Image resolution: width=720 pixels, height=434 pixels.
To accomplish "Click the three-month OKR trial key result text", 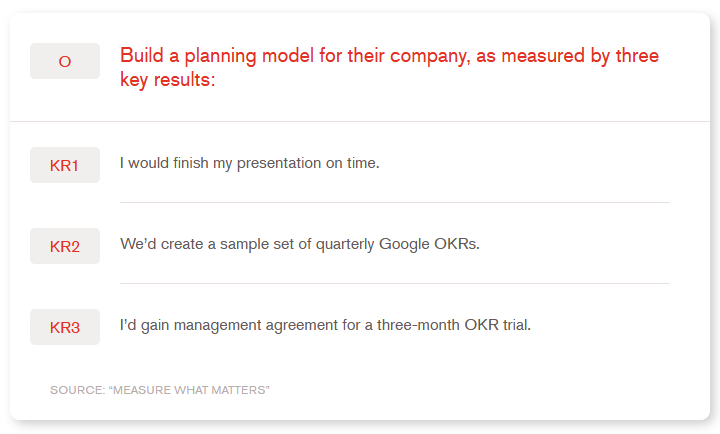I will click(325, 325).
